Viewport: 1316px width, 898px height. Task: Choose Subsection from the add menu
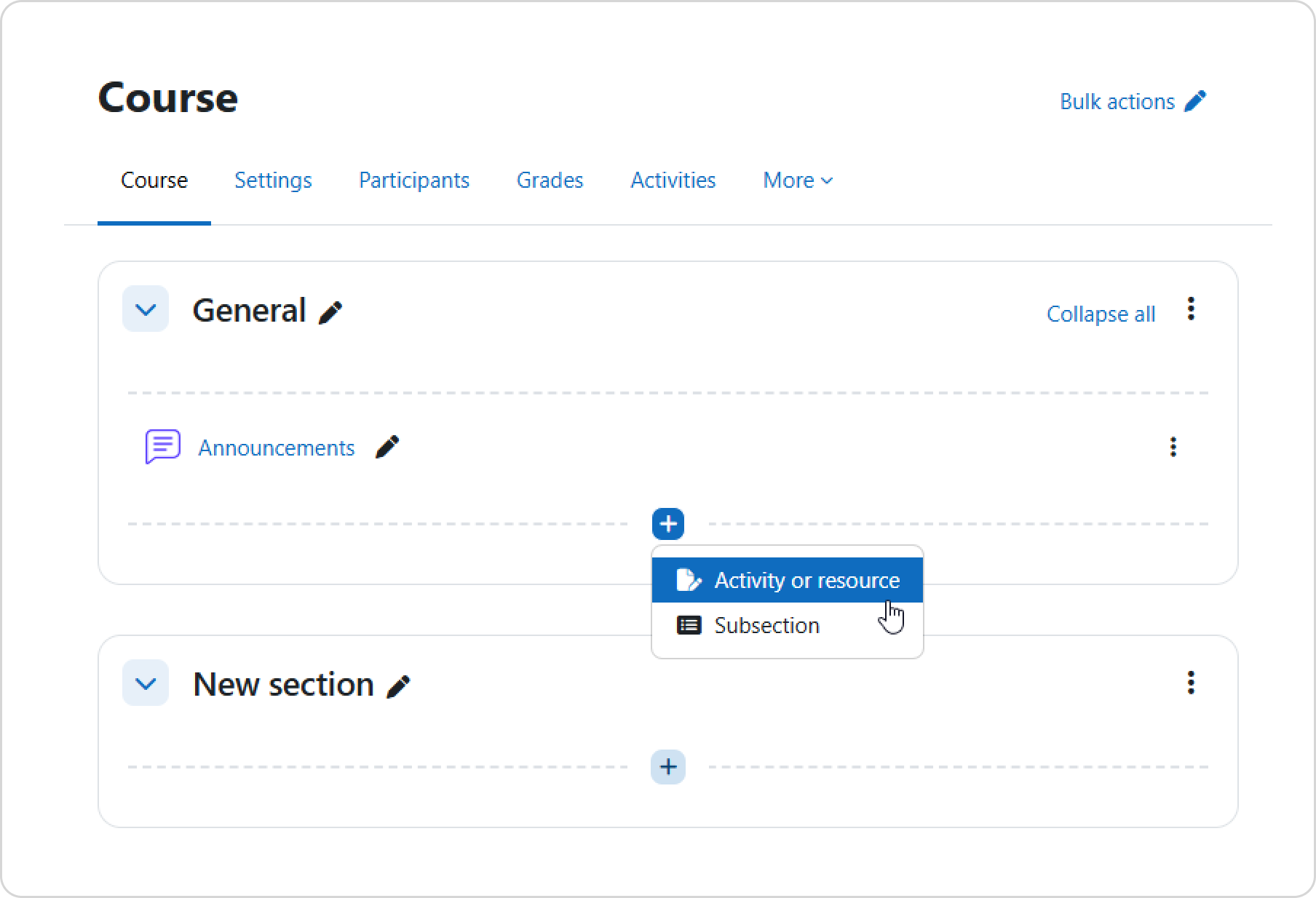pos(766,625)
